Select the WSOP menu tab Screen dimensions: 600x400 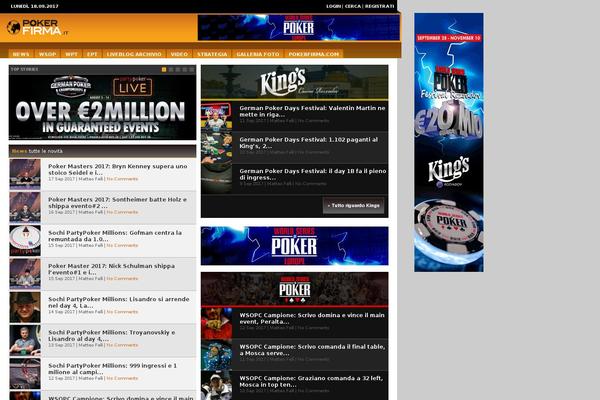coord(47,54)
